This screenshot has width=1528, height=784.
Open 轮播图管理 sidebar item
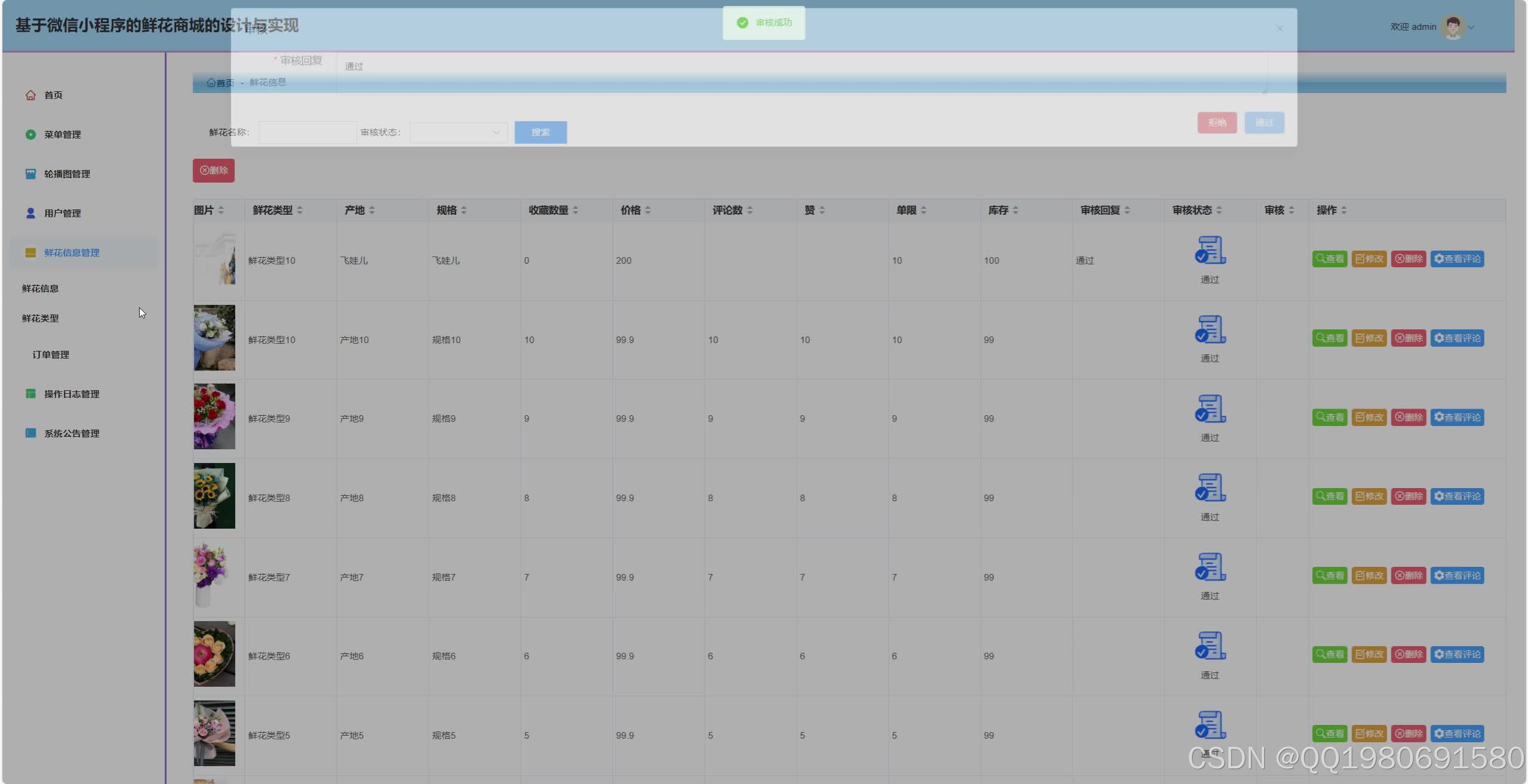(67, 174)
